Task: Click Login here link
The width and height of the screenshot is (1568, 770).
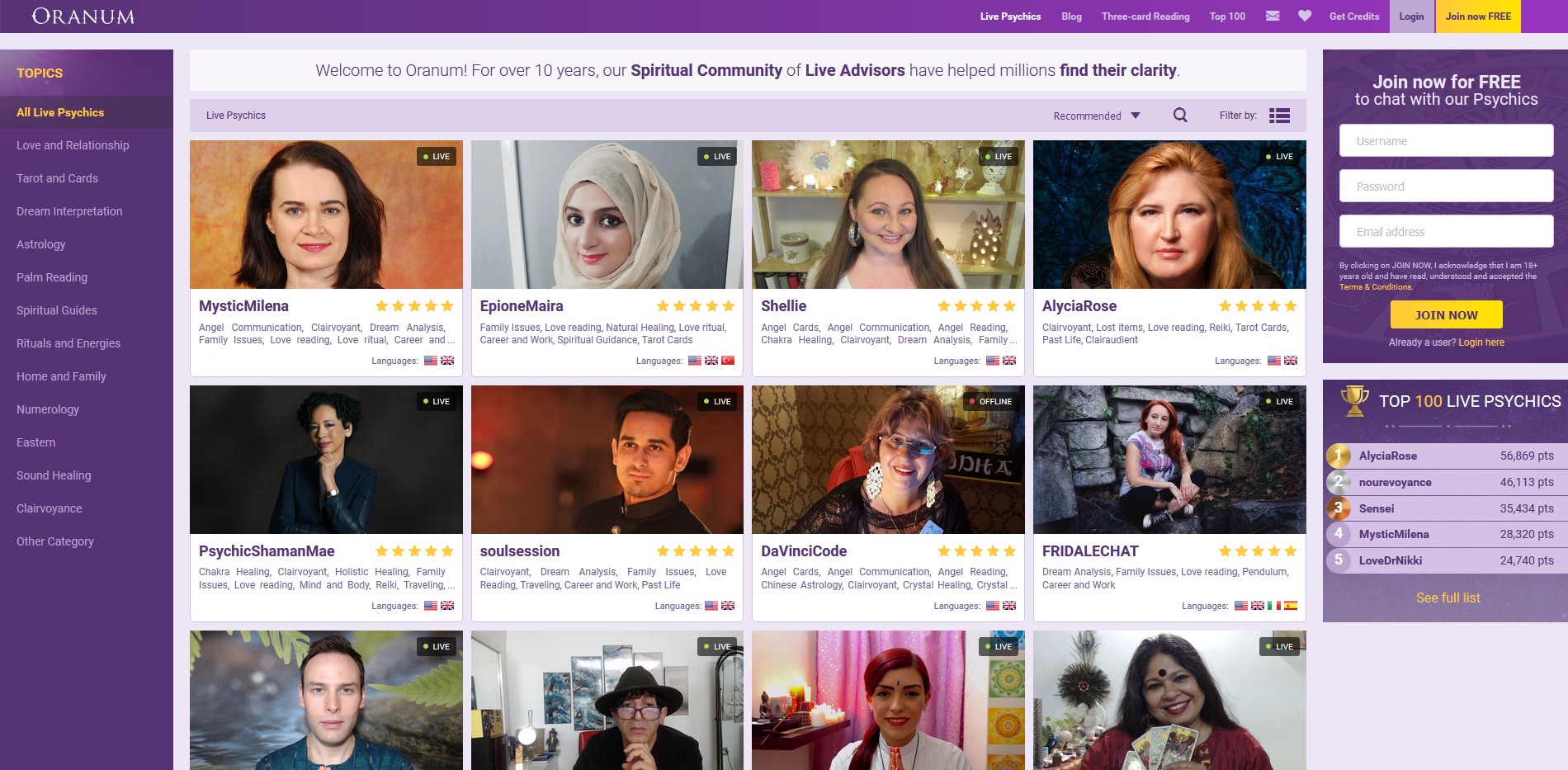Action: pyautogui.click(x=1481, y=342)
